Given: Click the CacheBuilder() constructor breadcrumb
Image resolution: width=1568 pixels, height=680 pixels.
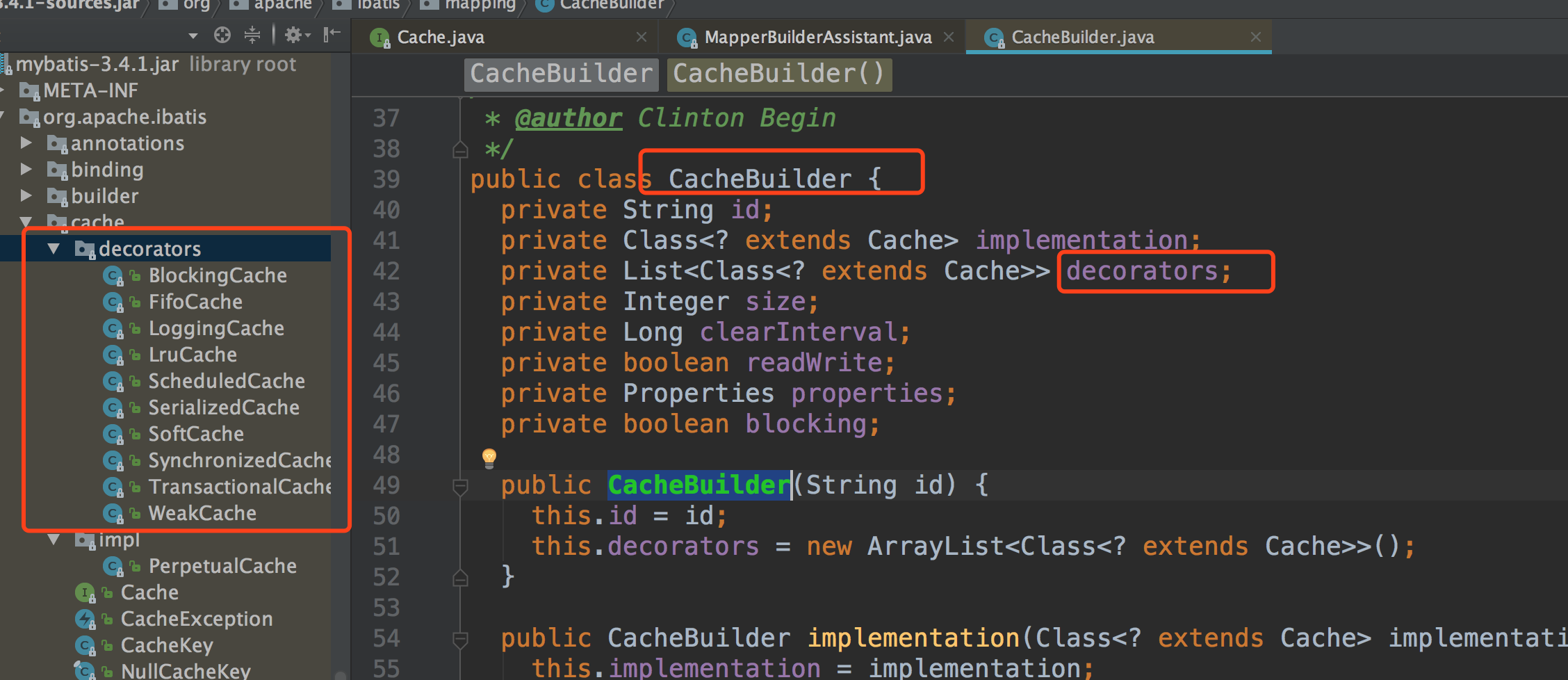Looking at the screenshot, I should (779, 74).
